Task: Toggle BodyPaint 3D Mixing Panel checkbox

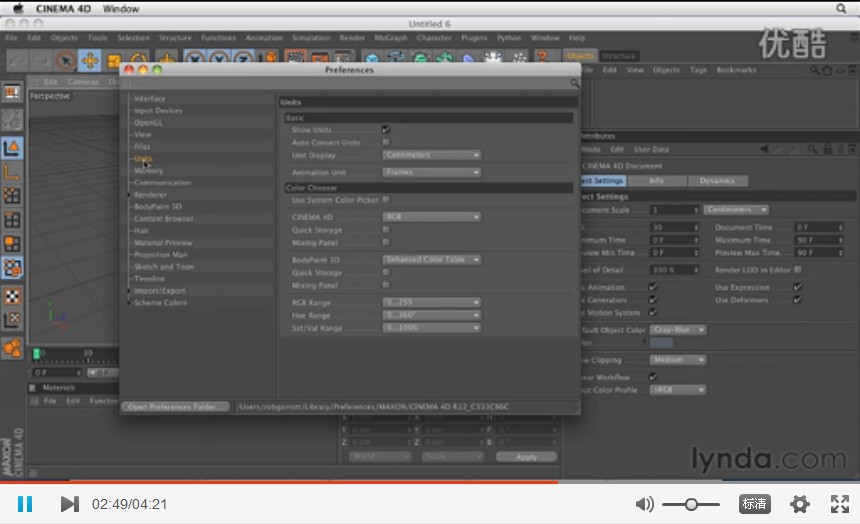Action: (x=386, y=285)
